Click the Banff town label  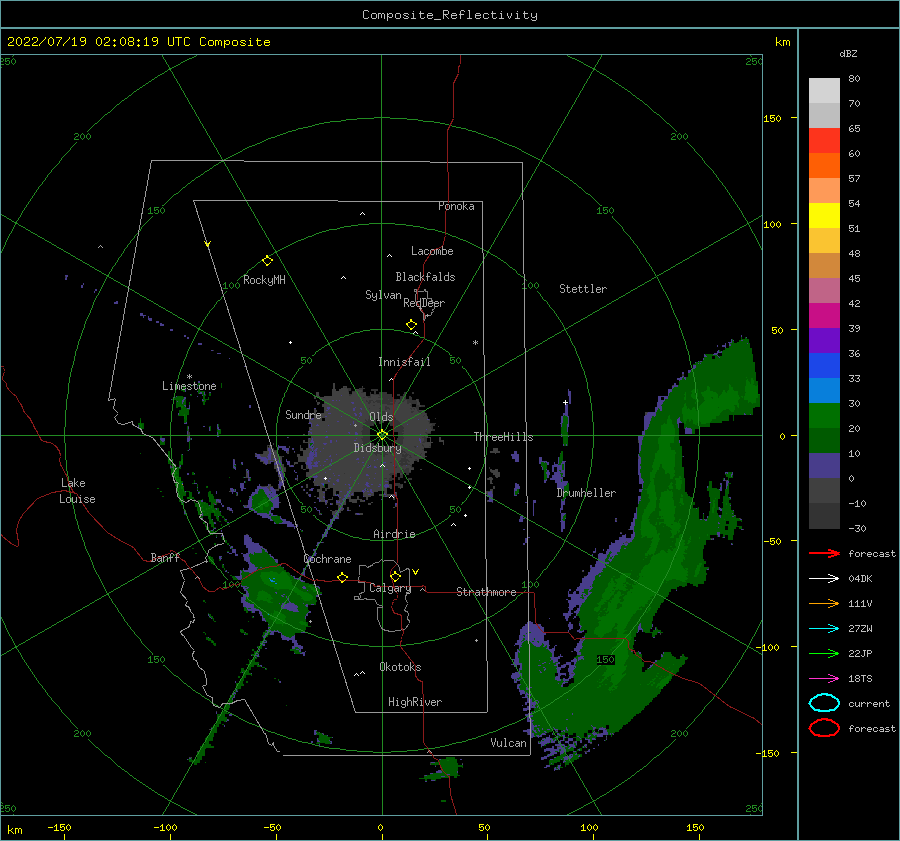coord(165,558)
